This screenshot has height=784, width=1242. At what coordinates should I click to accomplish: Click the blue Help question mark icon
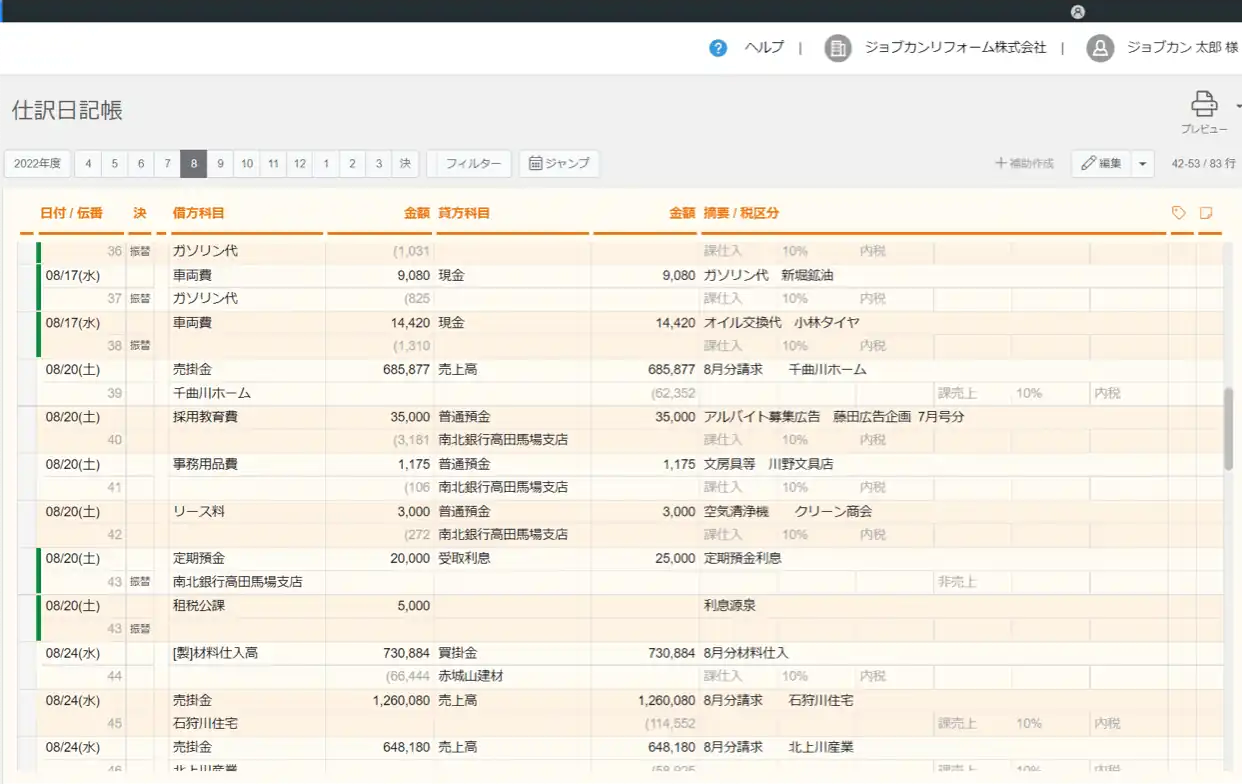pyautogui.click(x=718, y=48)
